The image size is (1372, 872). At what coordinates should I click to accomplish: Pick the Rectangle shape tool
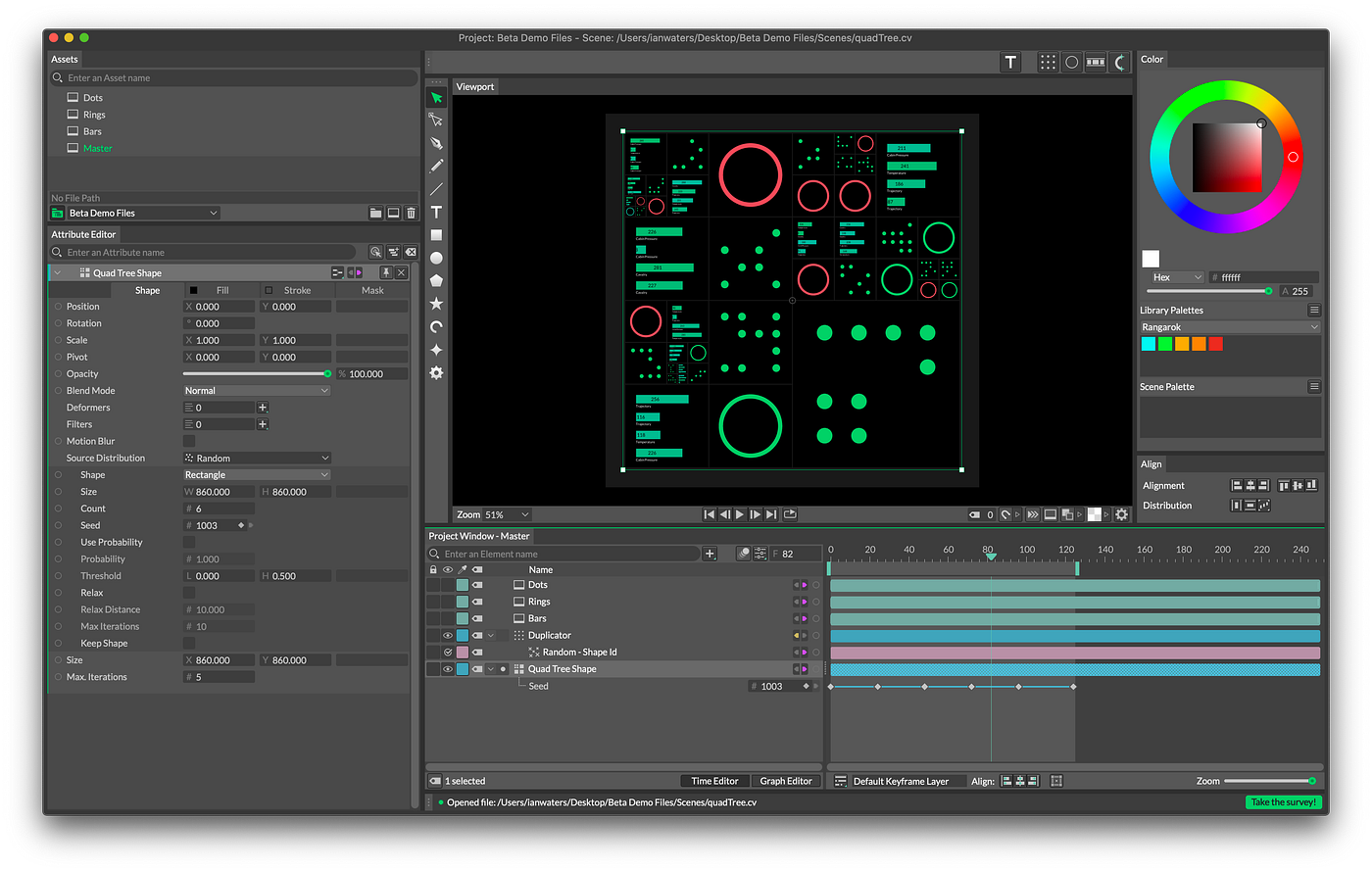pyautogui.click(x=436, y=235)
